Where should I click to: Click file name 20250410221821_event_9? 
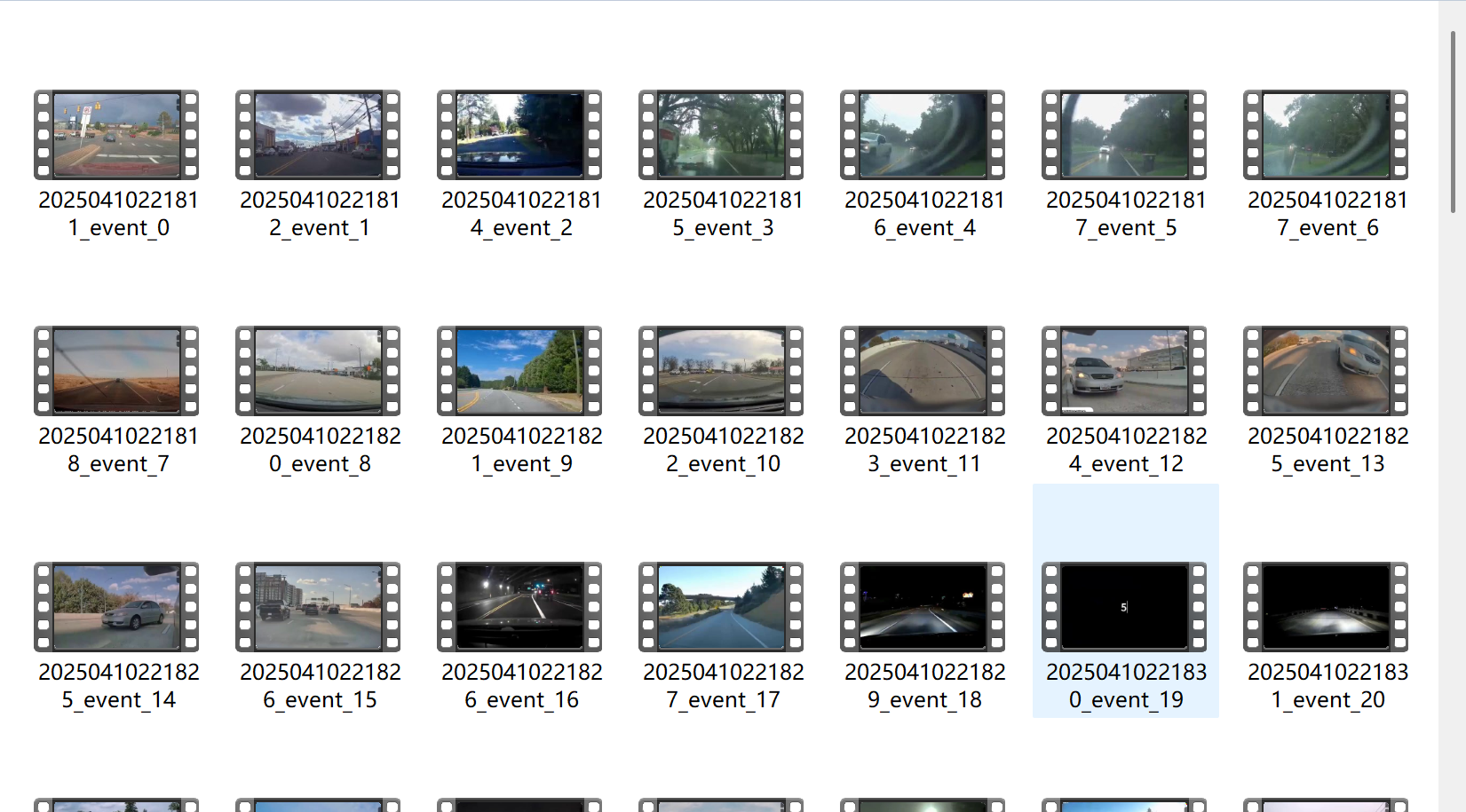click(x=522, y=450)
